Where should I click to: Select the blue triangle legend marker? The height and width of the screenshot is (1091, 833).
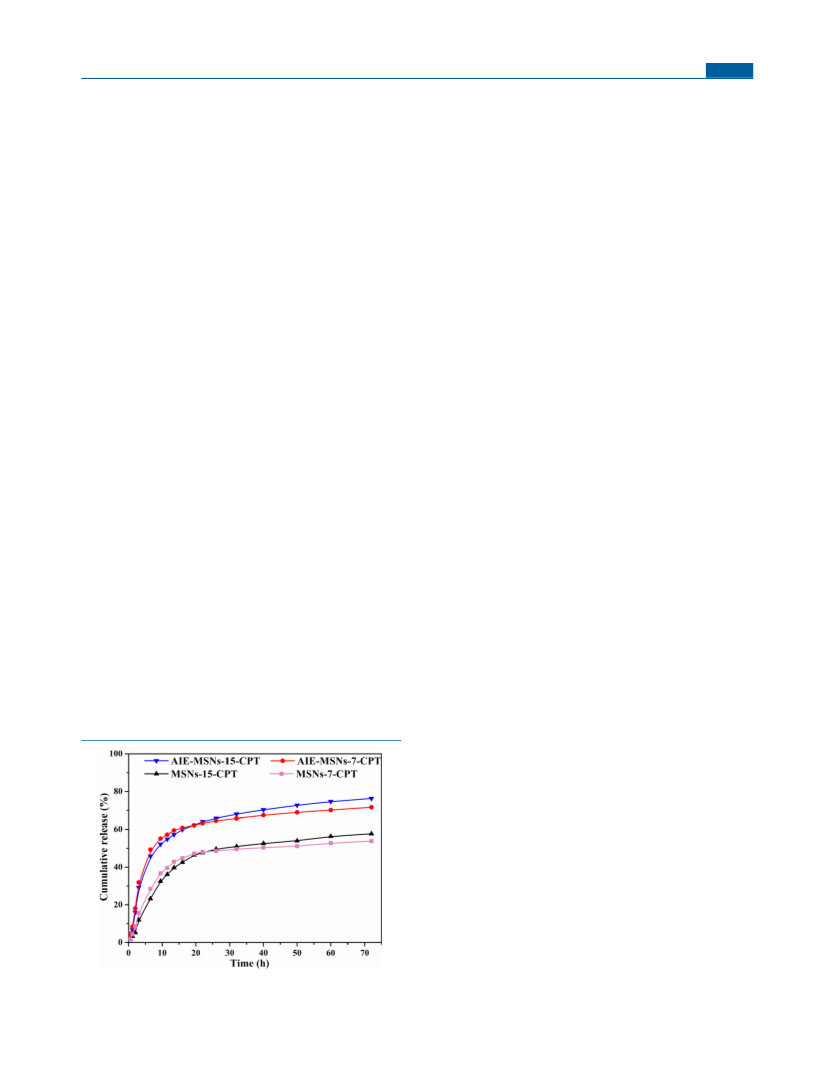(156, 762)
